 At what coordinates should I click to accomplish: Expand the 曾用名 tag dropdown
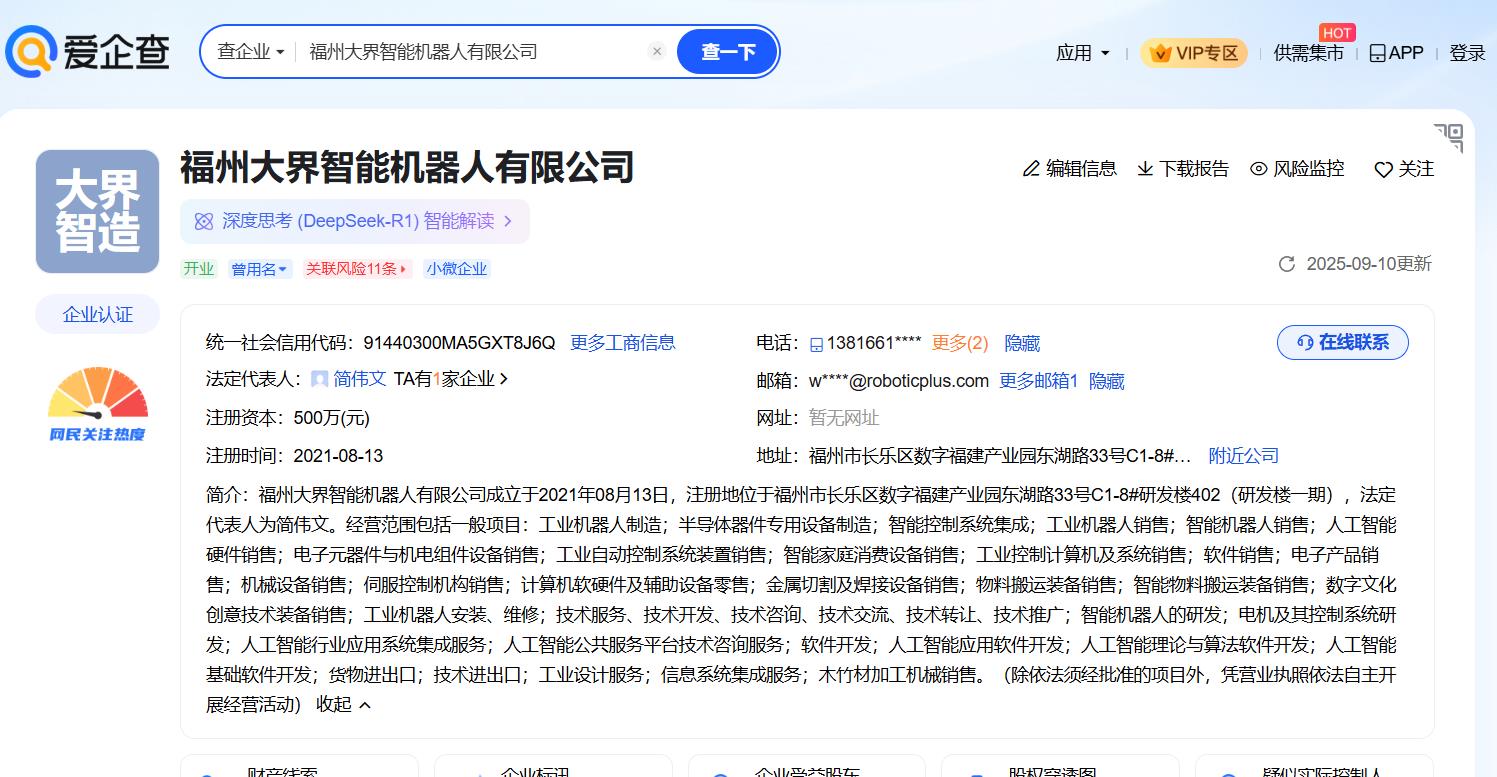[260, 269]
